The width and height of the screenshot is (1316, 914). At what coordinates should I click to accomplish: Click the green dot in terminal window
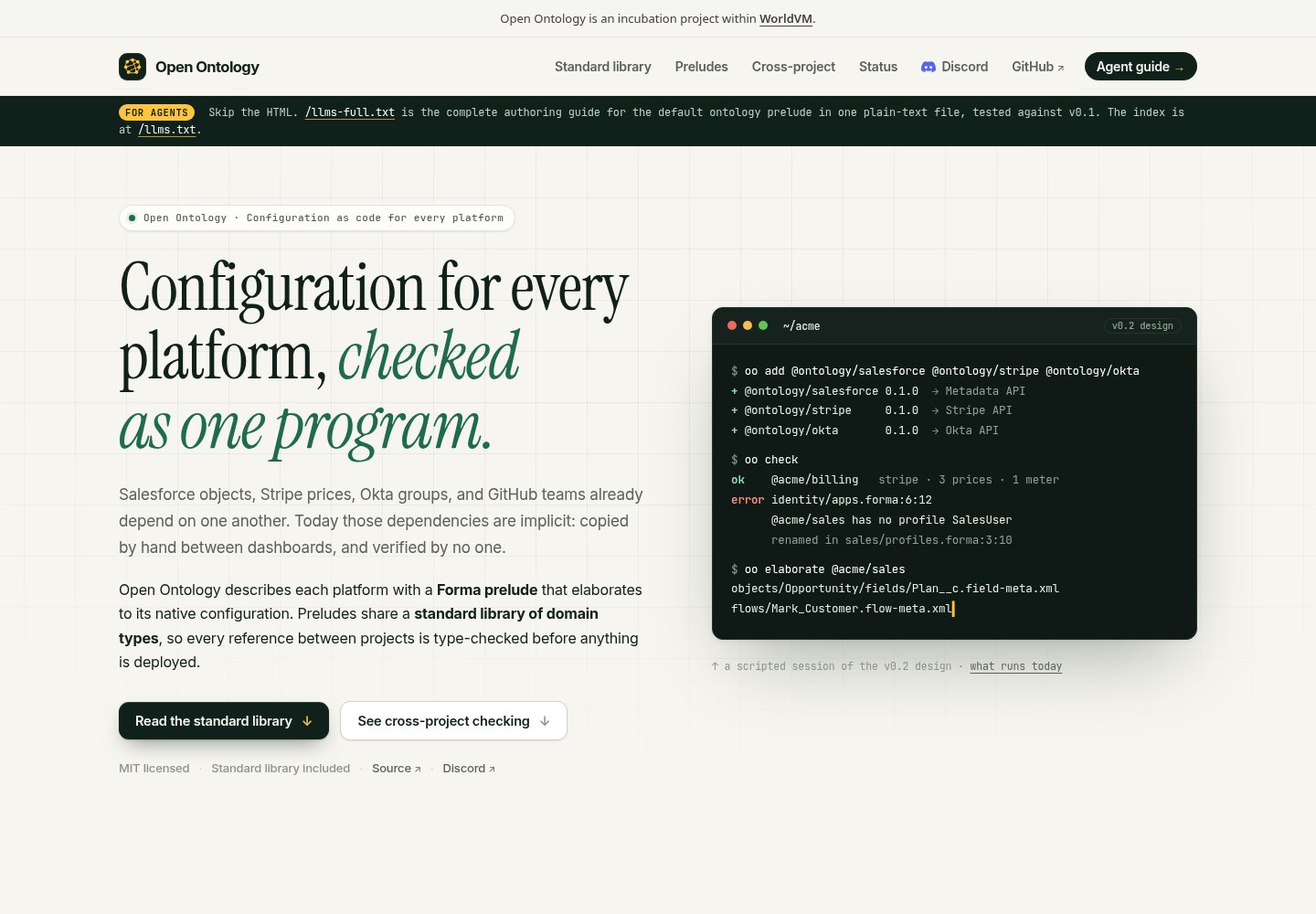pos(763,325)
